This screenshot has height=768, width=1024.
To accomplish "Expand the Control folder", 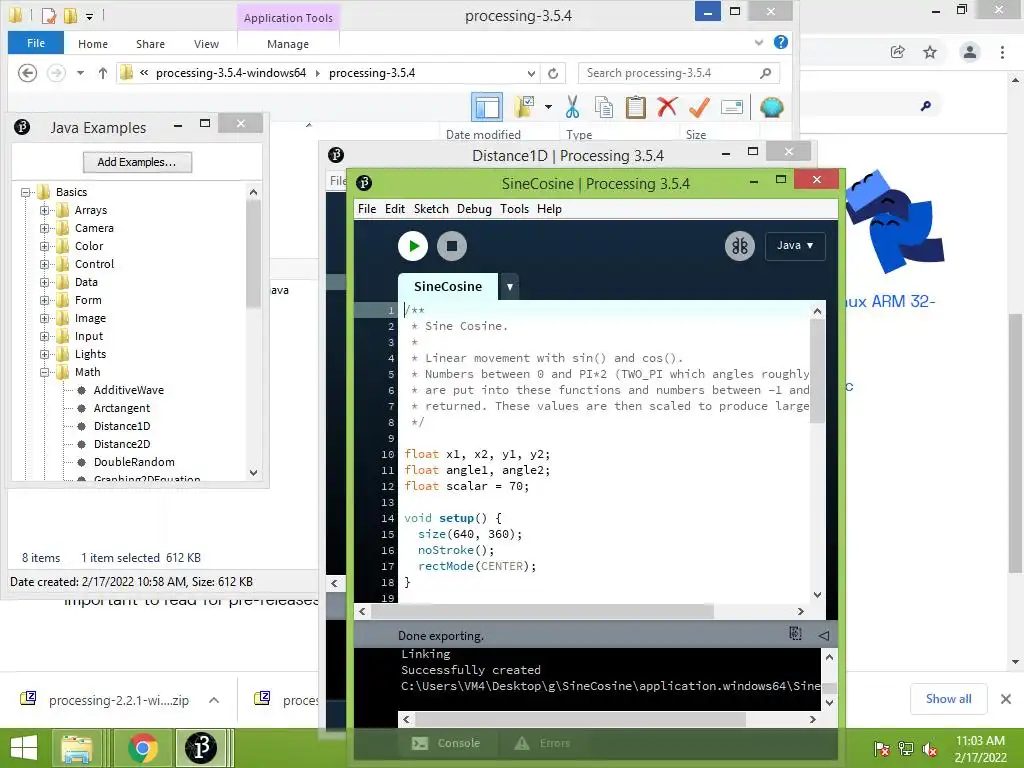I will [x=44, y=264].
